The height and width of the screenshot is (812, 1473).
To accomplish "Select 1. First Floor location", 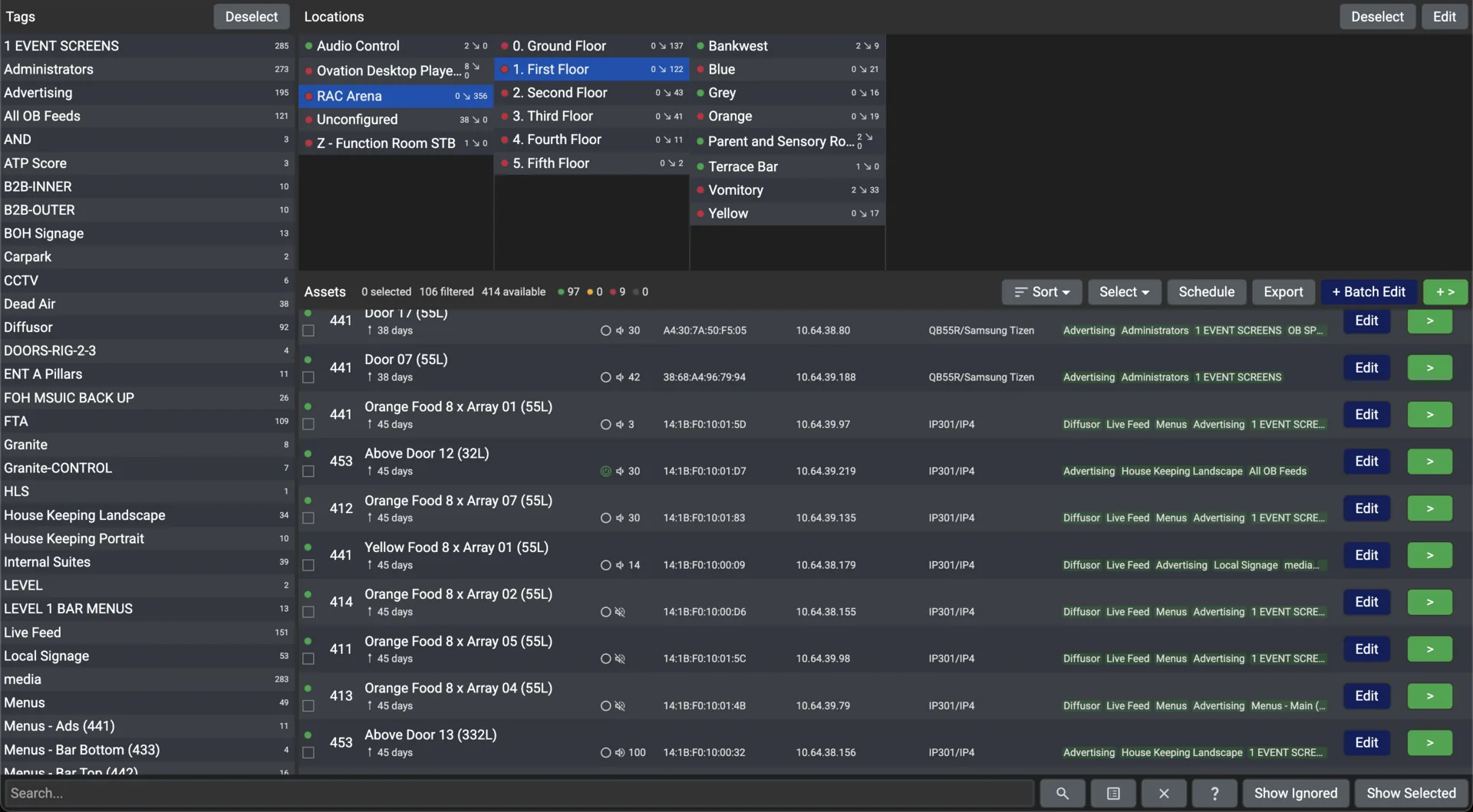I will pos(592,69).
